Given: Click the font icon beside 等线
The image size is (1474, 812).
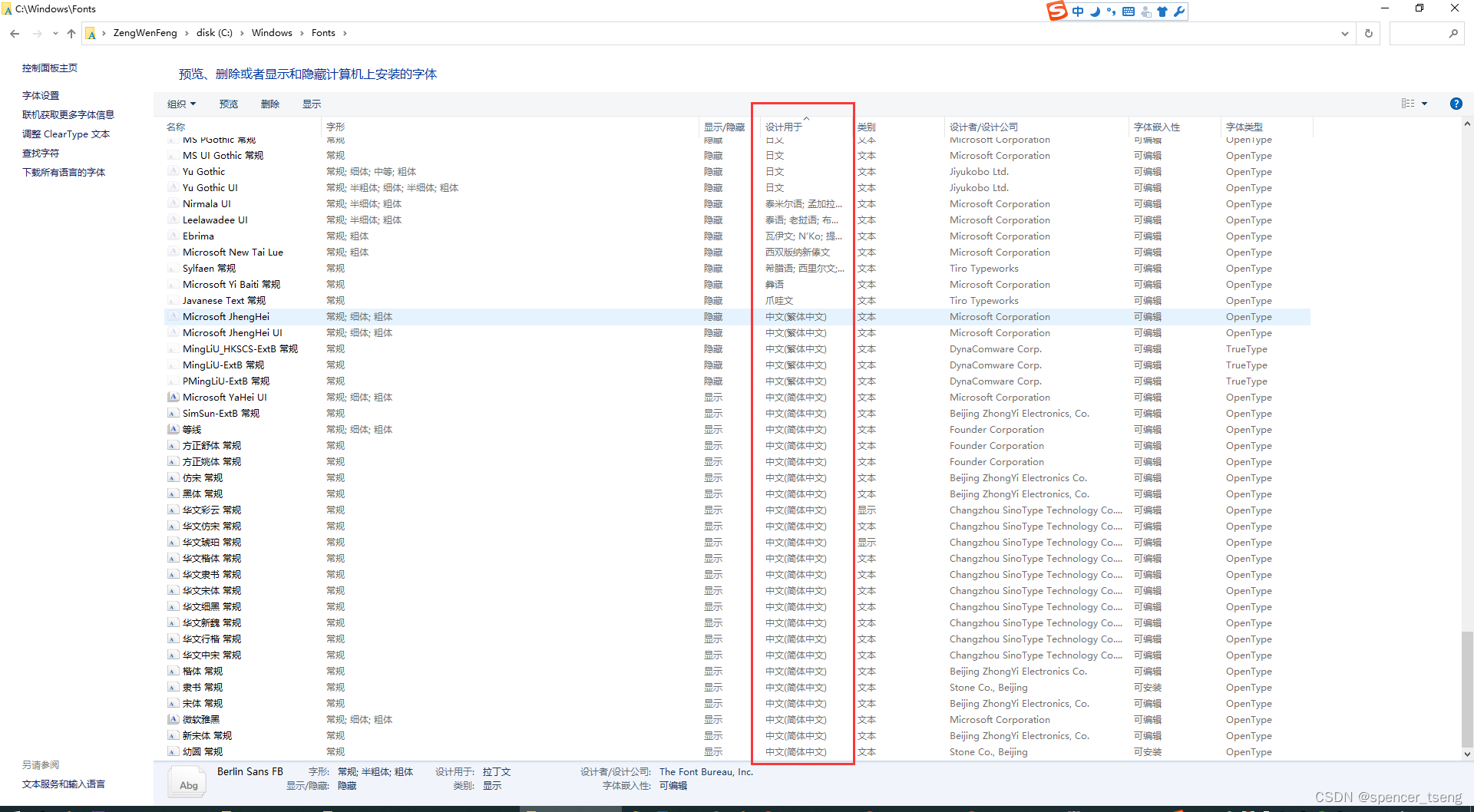Looking at the screenshot, I should [174, 429].
